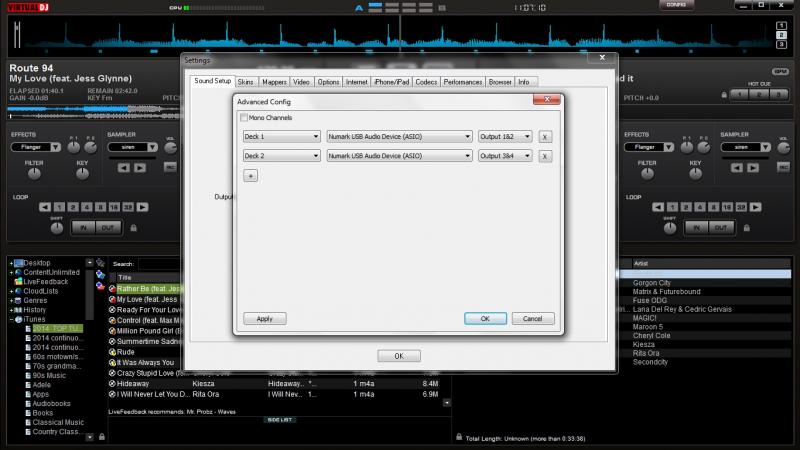Select the Hideaway track row
800x450 pixels.
tap(274, 384)
